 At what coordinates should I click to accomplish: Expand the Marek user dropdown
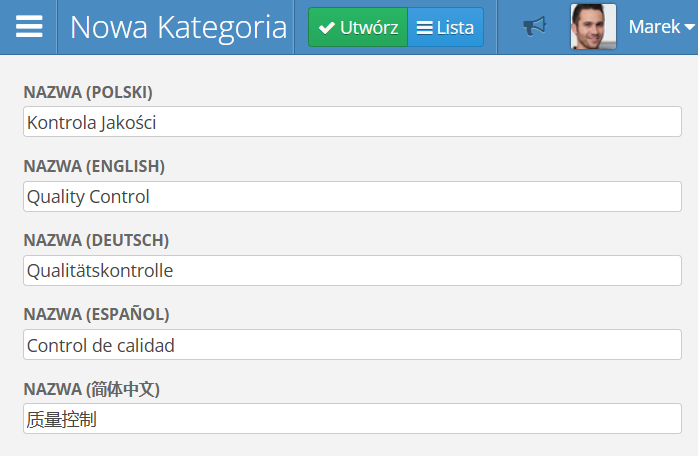pos(660,27)
